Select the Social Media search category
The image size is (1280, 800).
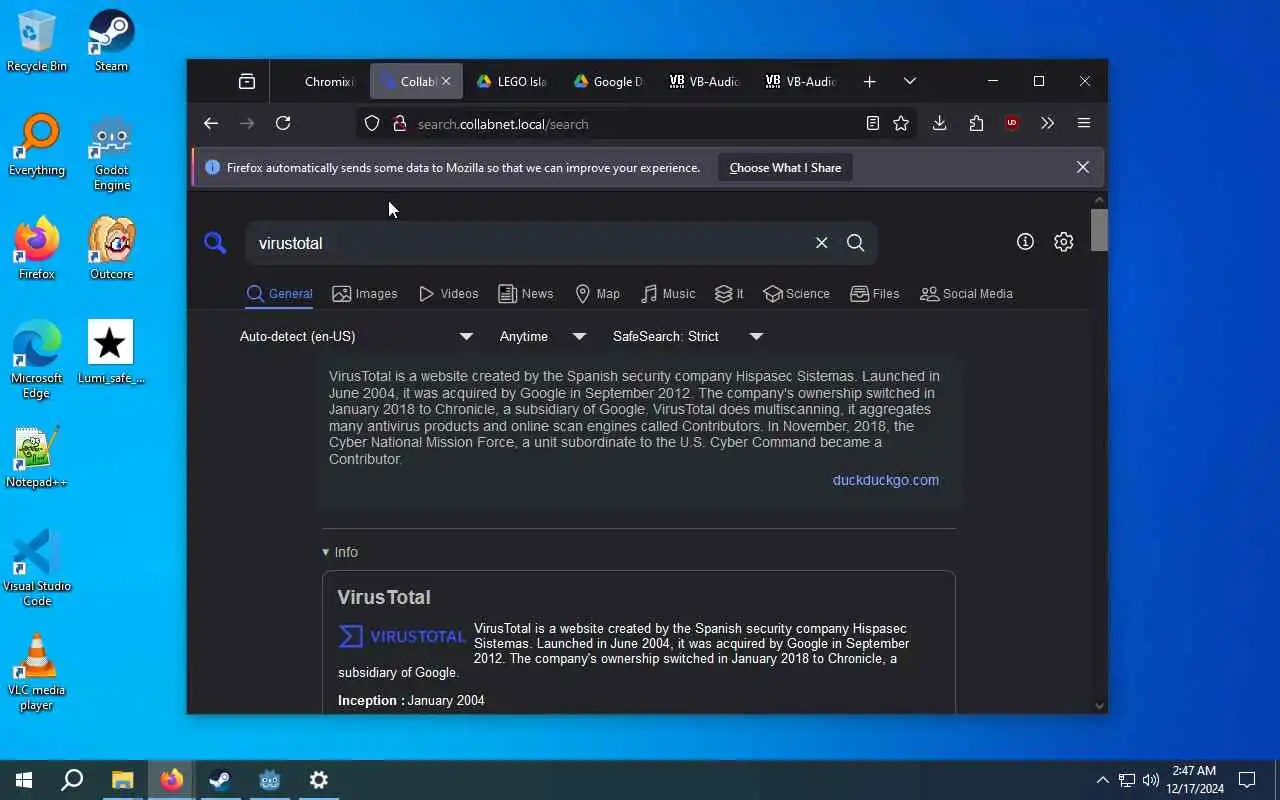[x=967, y=294]
